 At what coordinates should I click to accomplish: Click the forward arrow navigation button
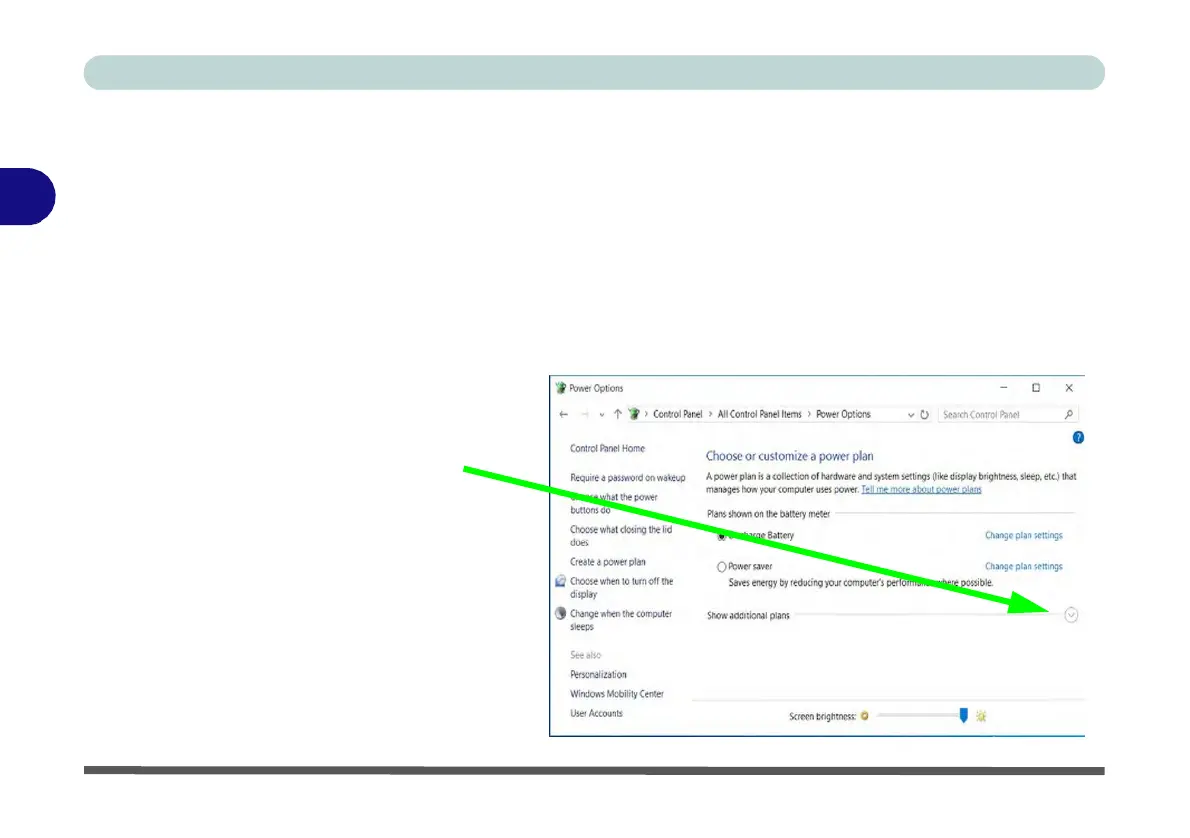pyautogui.click(x=584, y=414)
